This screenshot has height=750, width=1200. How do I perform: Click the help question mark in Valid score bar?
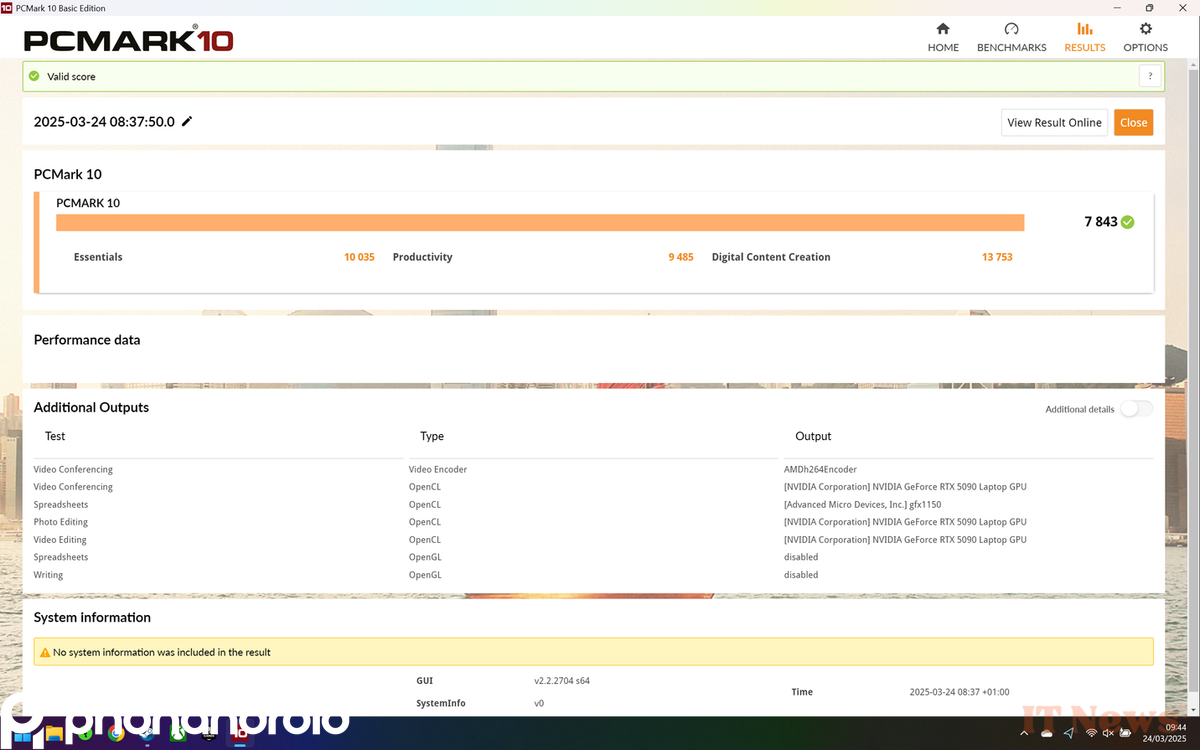(x=1150, y=76)
